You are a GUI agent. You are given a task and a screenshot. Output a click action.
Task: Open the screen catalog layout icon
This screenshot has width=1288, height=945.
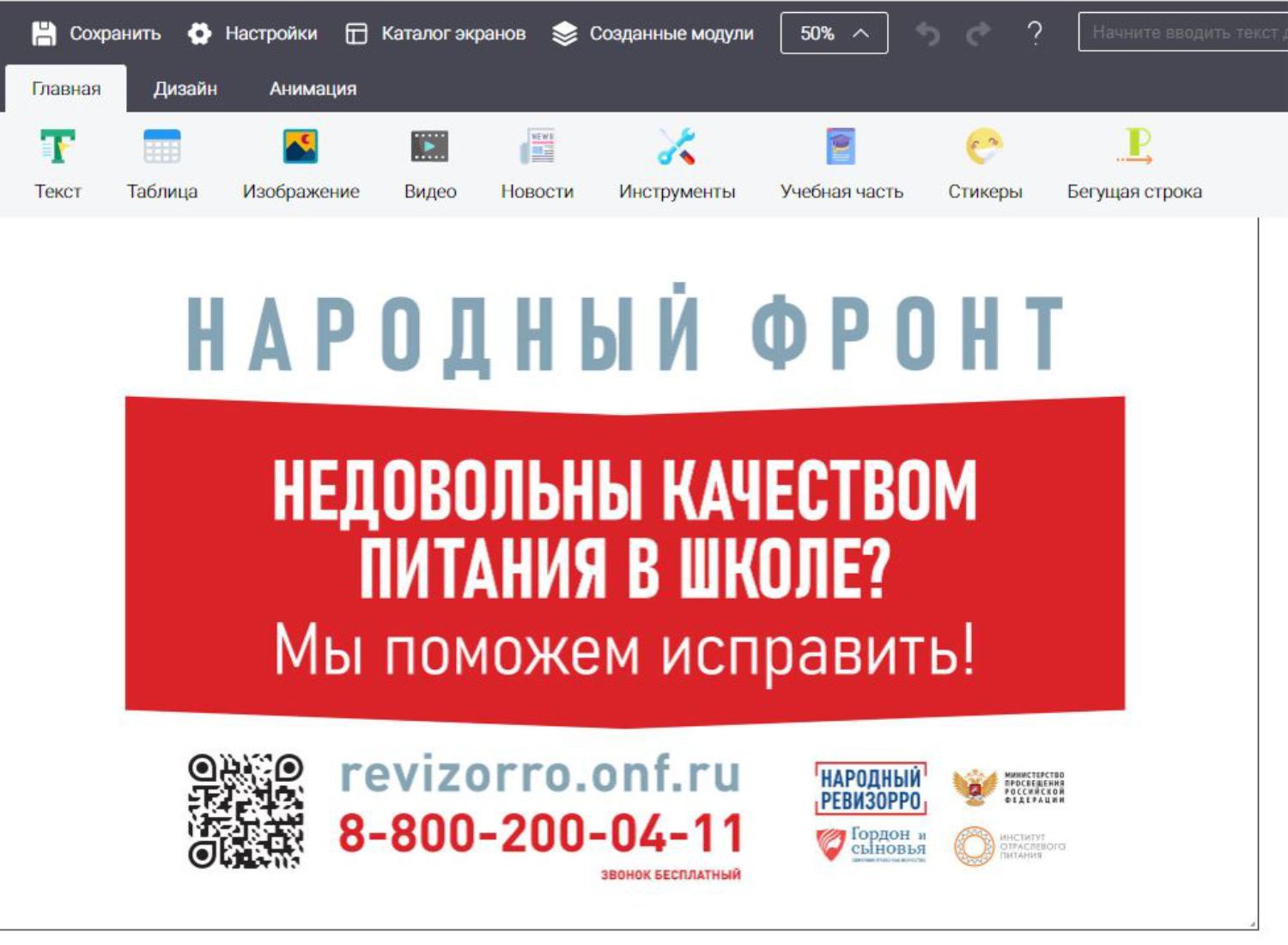coord(355,34)
